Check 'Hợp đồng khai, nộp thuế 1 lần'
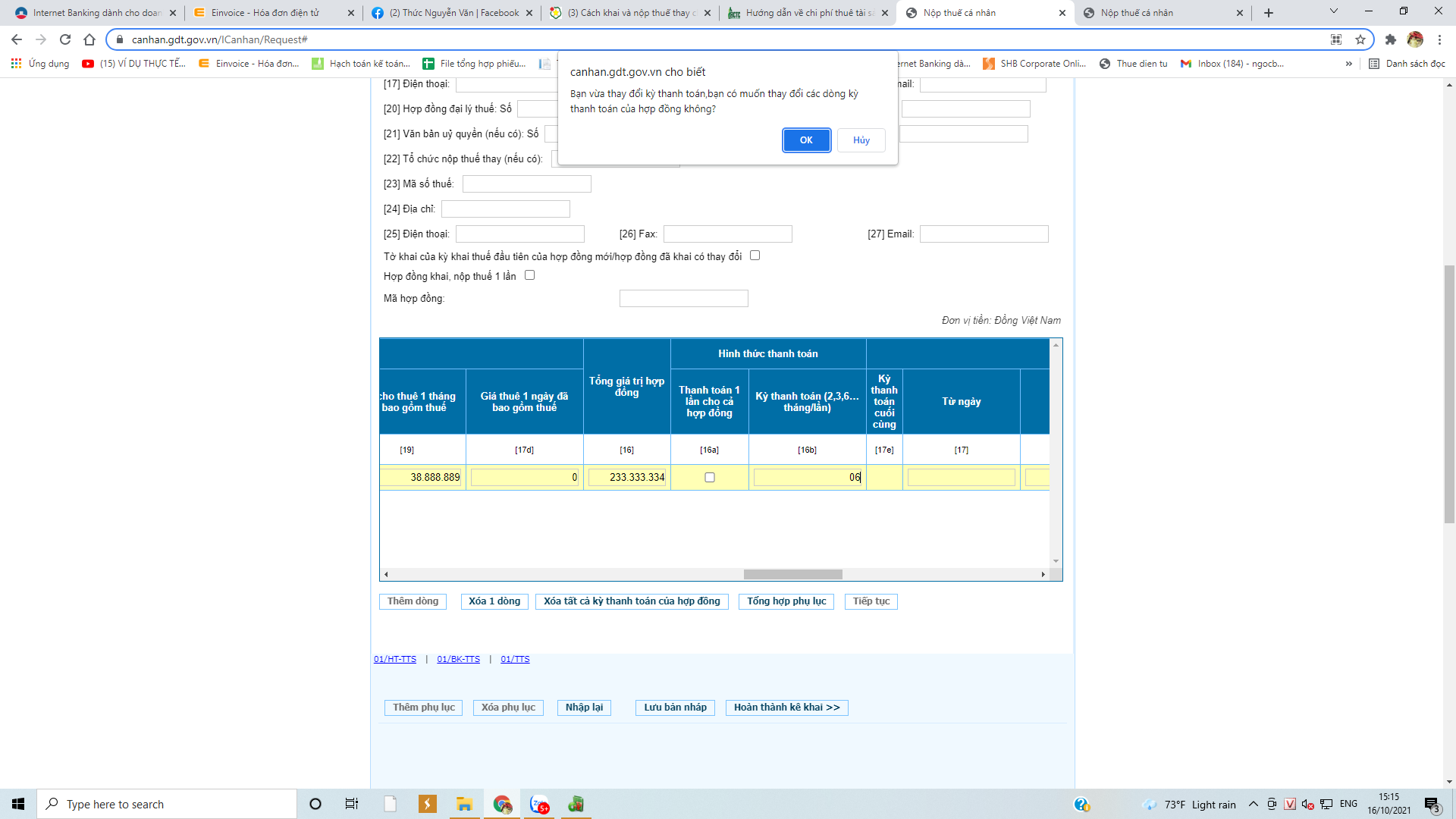 point(530,275)
